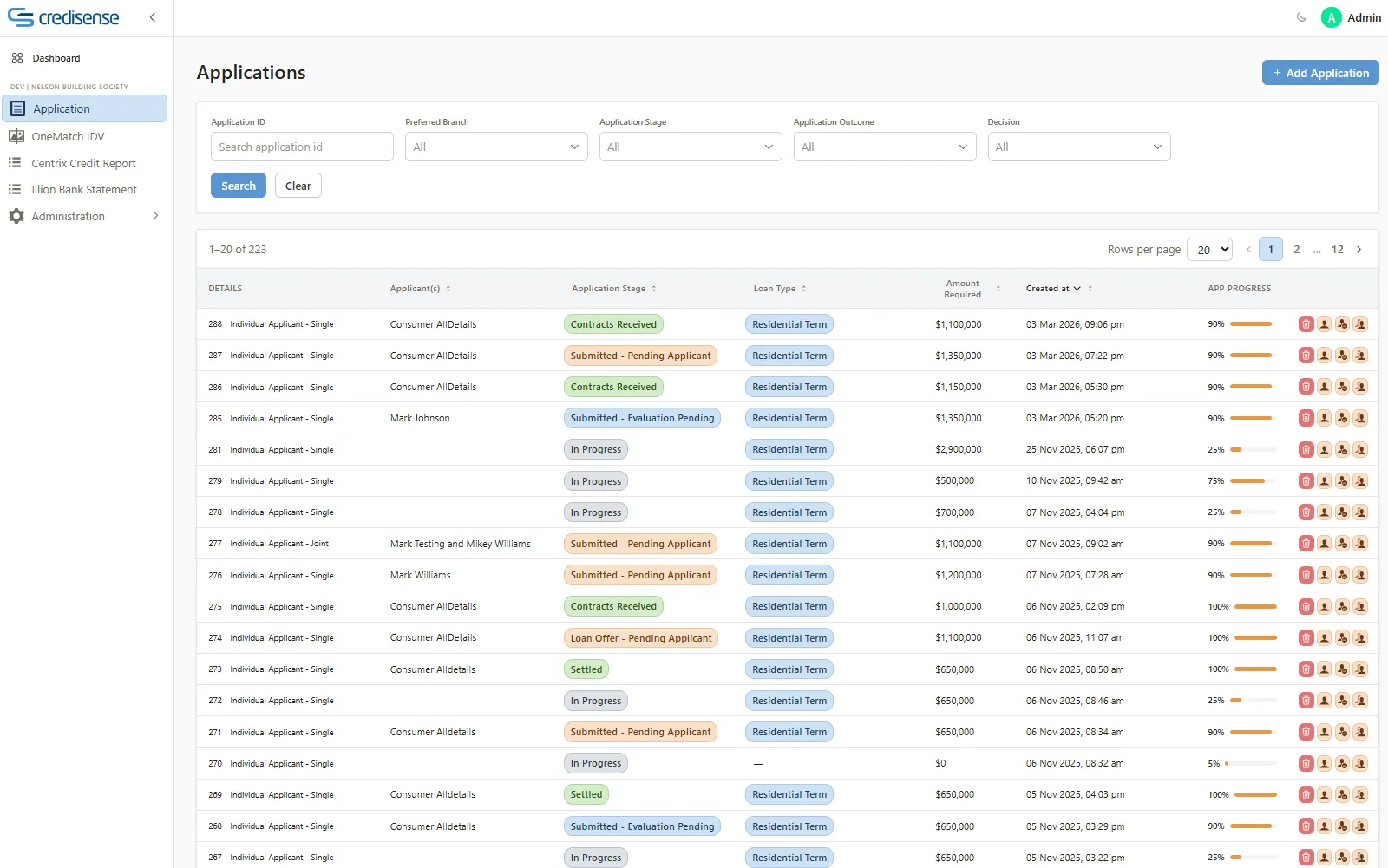Click the 10 Nov 2025, 09:42 am date
The height and width of the screenshot is (868, 1388).
(1075, 481)
